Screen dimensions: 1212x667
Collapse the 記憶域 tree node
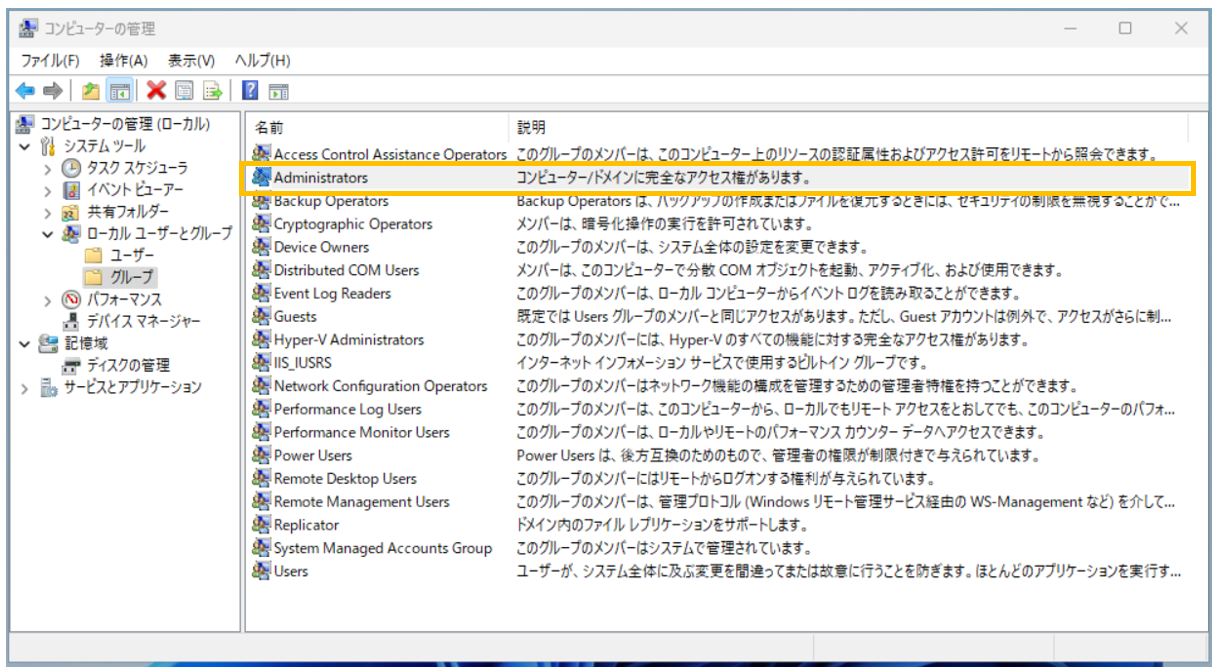[25, 344]
